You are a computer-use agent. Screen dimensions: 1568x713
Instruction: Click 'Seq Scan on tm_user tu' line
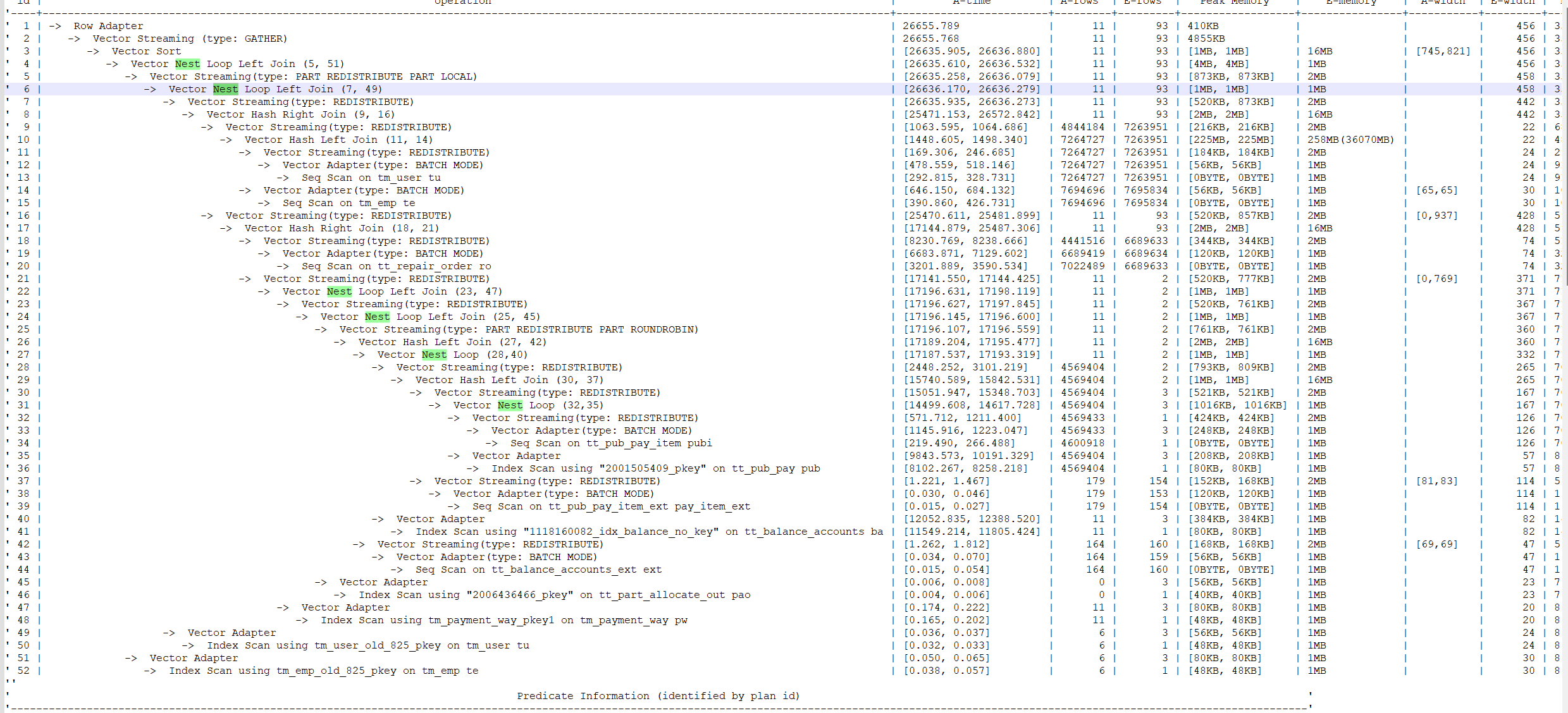pos(371,178)
